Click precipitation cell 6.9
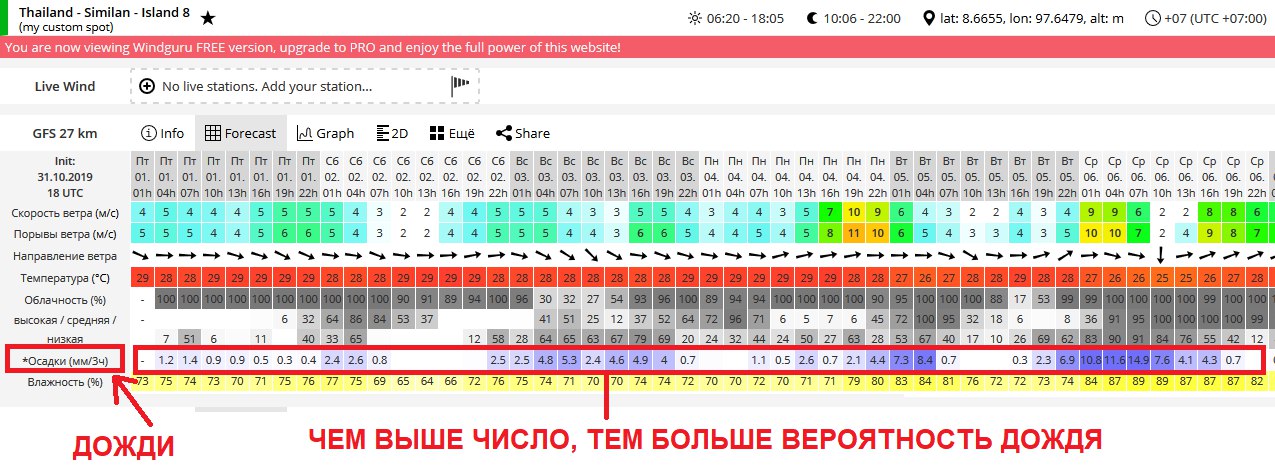1275x476 pixels. (x=1067, y=359)
